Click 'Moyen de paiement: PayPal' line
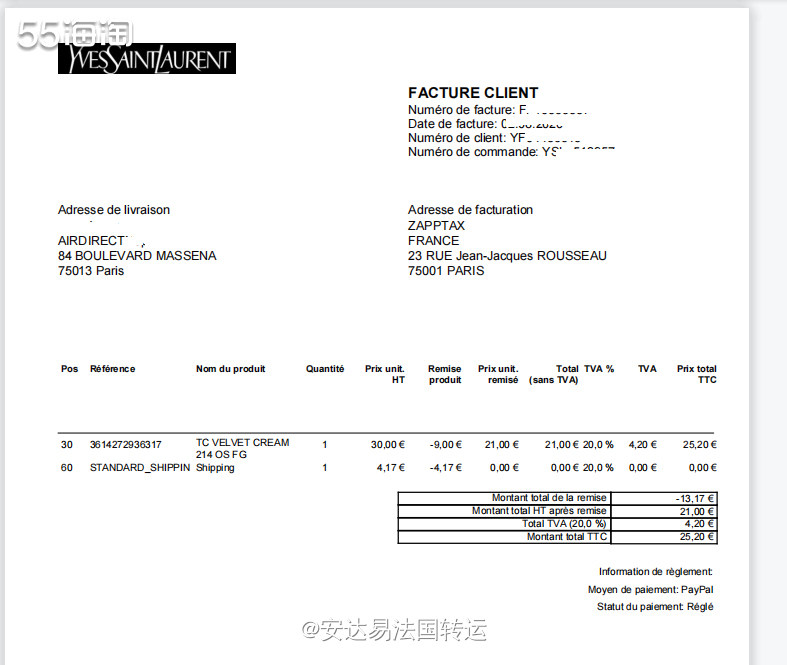Viewport: 787px width, 665px height. tap(650, 590)
